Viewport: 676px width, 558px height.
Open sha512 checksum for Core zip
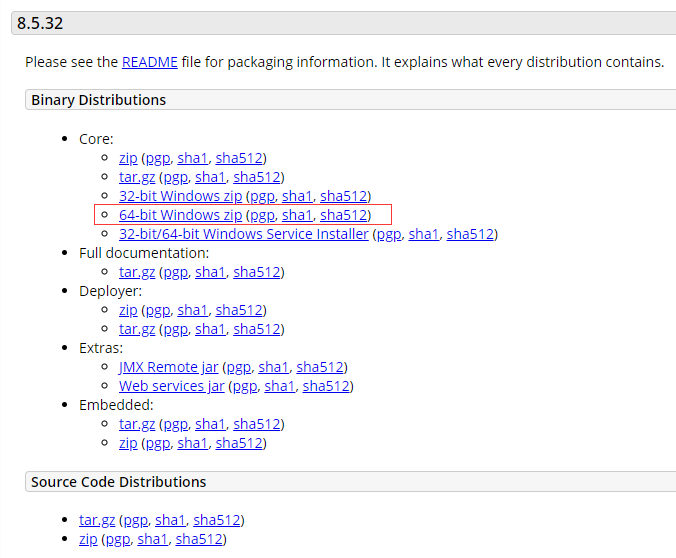(239, 158)
